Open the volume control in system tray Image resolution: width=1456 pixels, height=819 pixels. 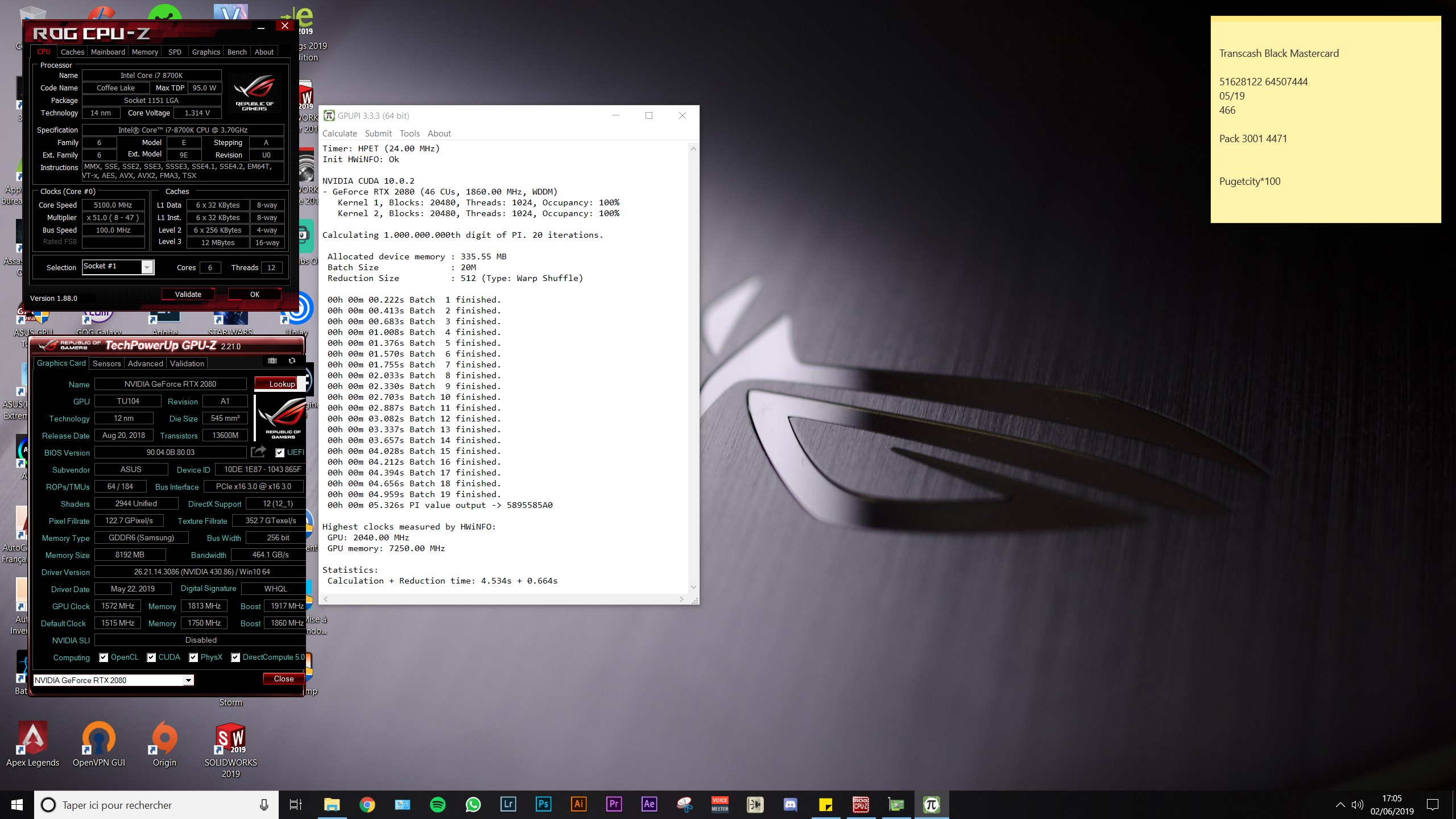[x=1358, y=805]
